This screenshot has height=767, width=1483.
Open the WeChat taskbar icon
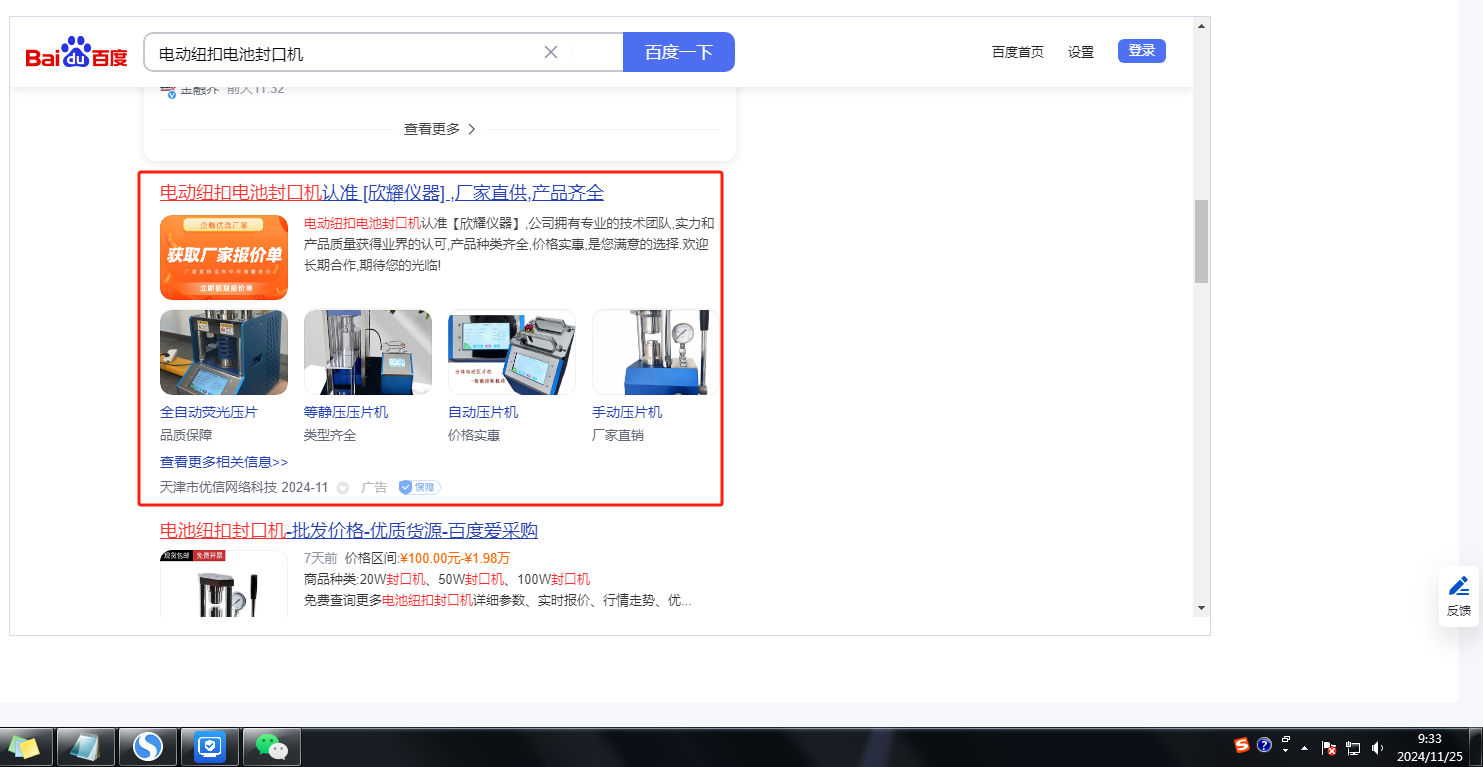[x=271, y=746]
